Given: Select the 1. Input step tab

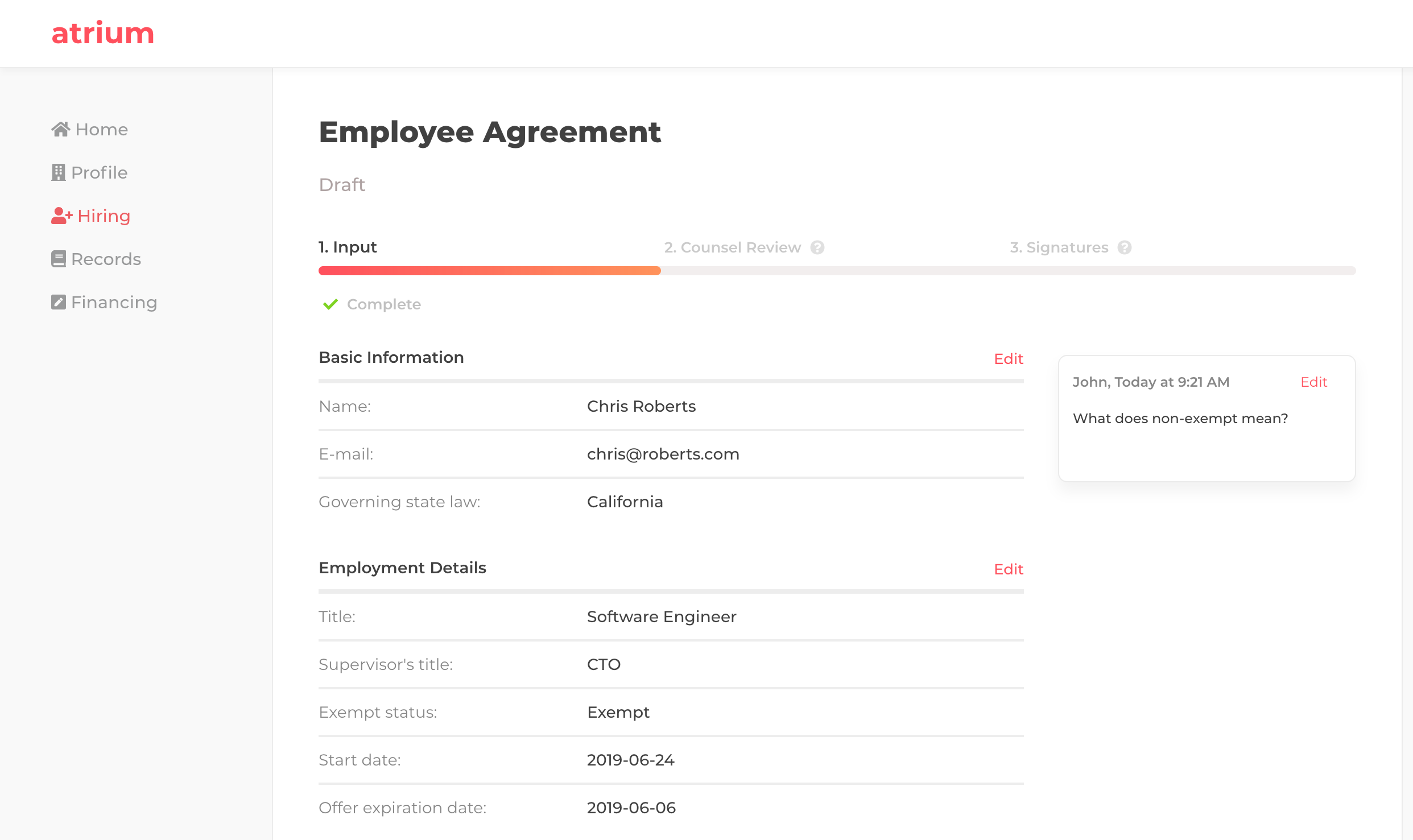Looking at the screenshot, I should coord(348,247).
